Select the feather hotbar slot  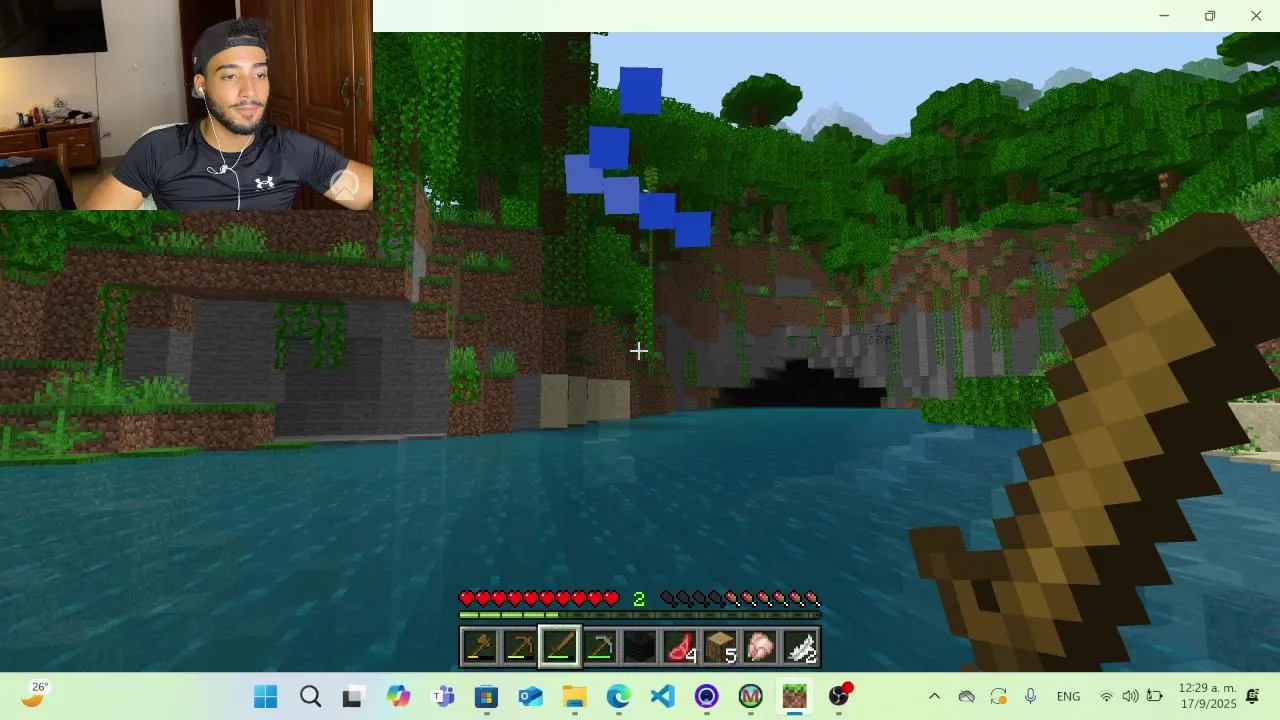click(x=800, y=648)
